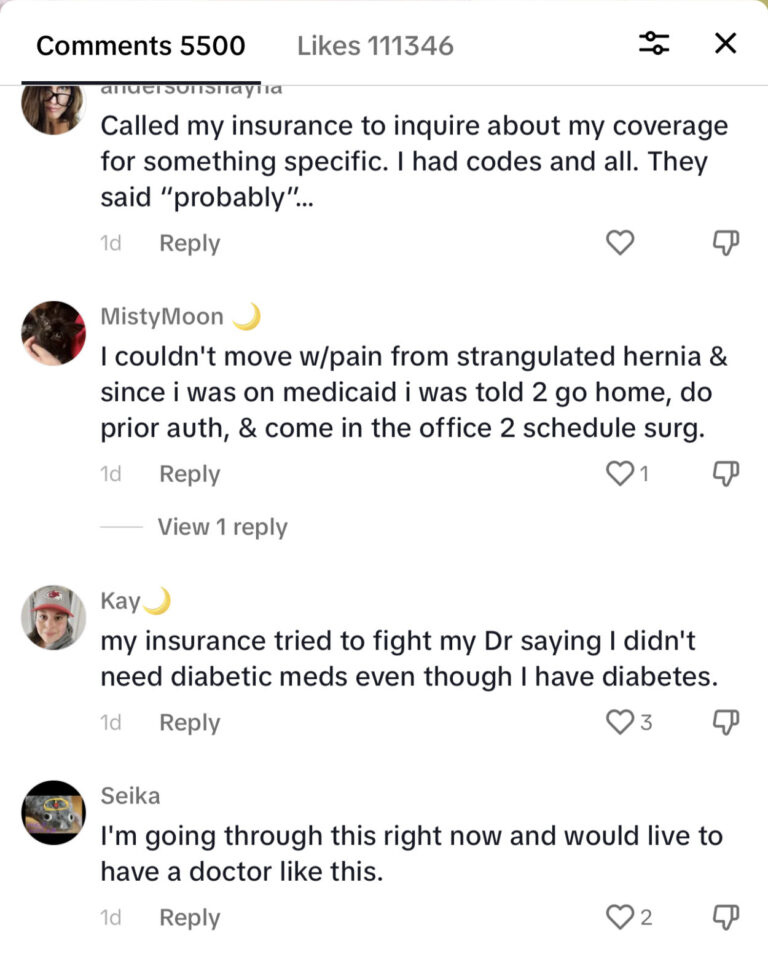Switch to the Likes 111346 tab
This screenshot has height=965, width=768.
point(373,44)
